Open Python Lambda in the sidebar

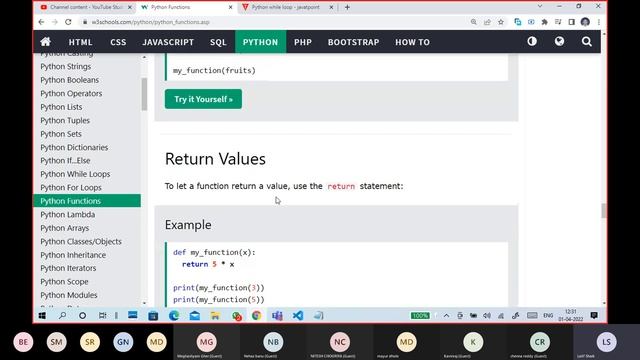(x=67, y=215)
